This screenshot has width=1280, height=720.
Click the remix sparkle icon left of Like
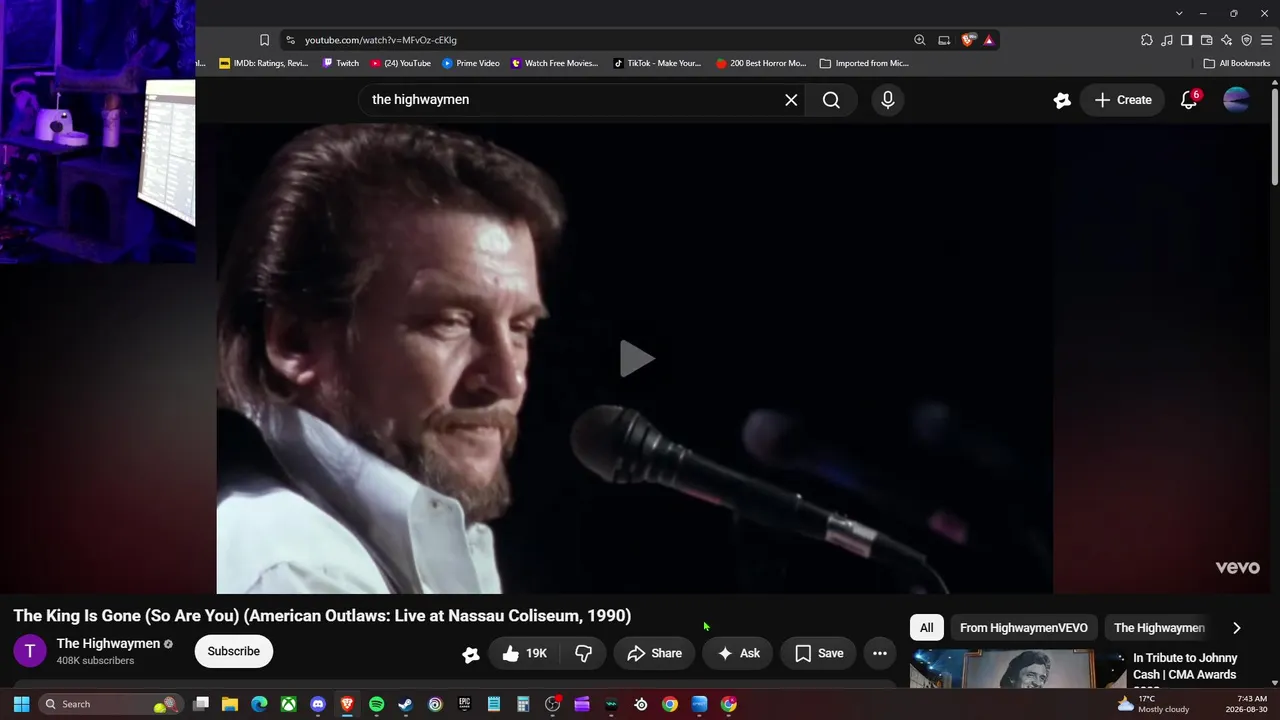point(470,654)
